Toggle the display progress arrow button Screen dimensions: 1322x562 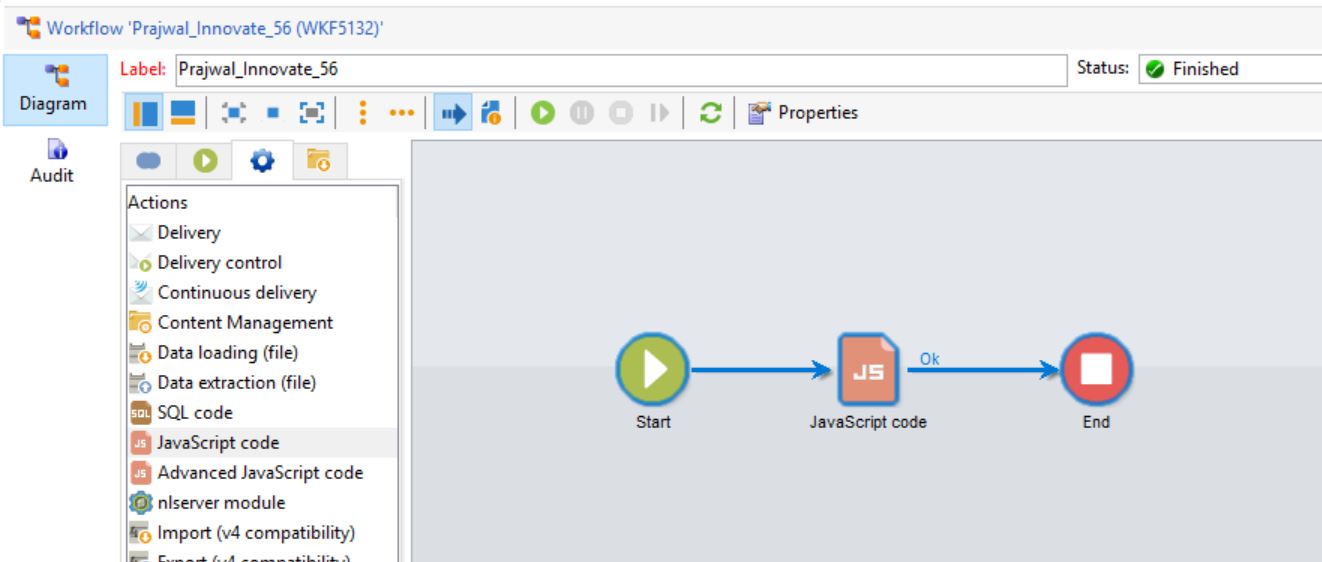point(454,113)
